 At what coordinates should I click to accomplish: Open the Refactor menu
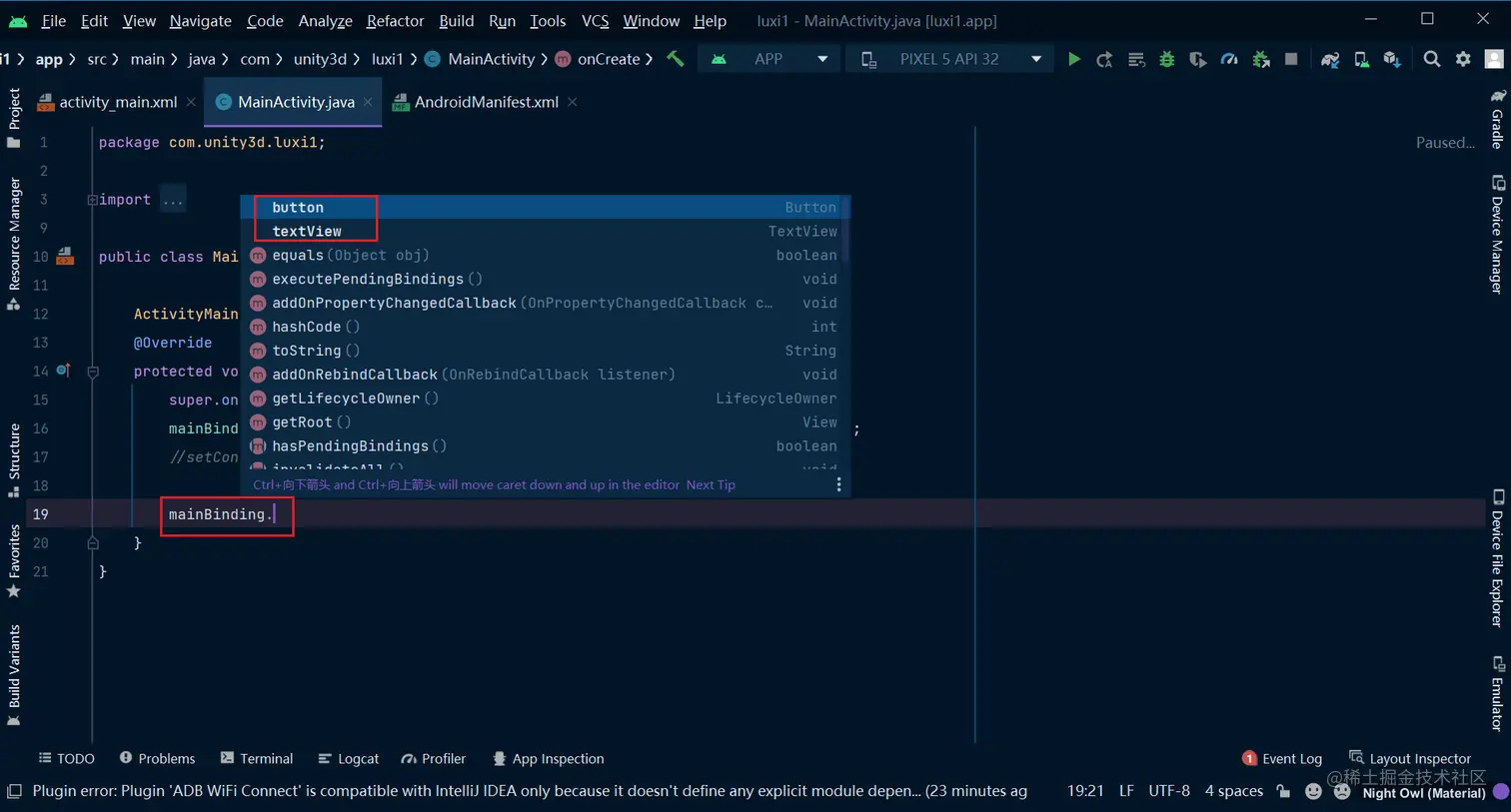[x=395, y=20]
